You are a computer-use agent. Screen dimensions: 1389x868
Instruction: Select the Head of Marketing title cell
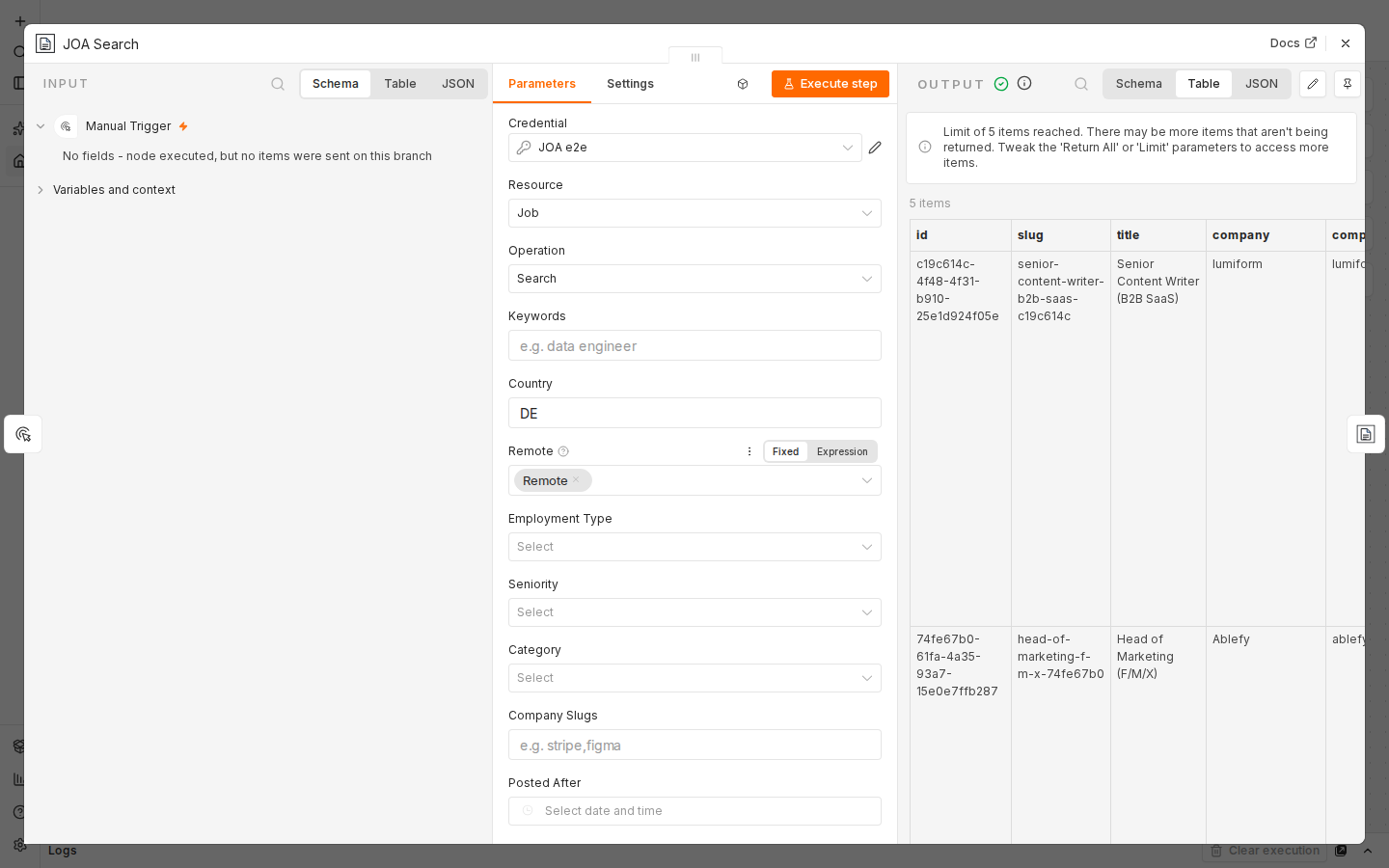pos(1158,735)
